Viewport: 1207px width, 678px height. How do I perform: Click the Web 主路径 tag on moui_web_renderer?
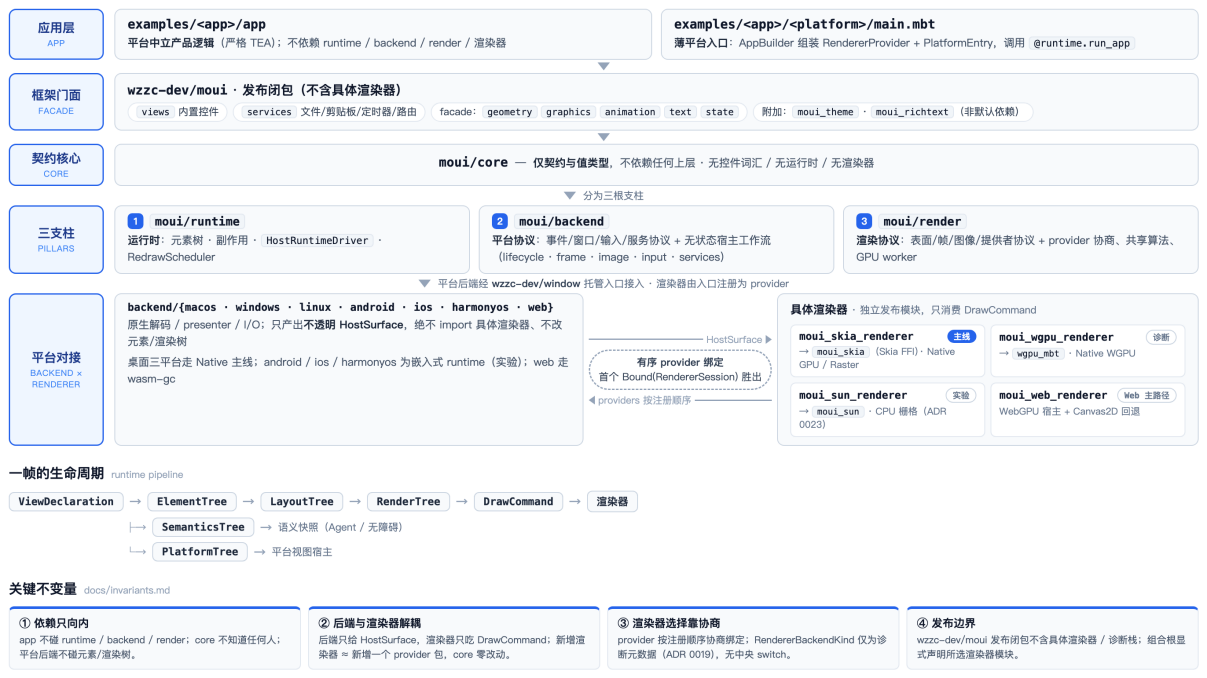click(1148, 395)
